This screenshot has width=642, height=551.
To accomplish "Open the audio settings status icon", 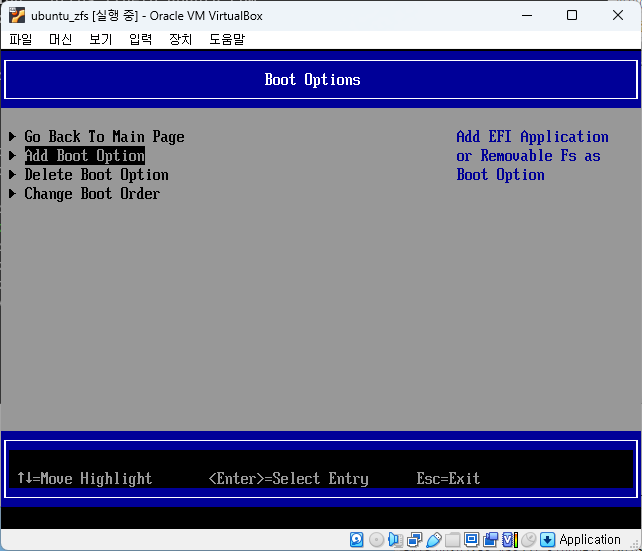I will [395, 540].
